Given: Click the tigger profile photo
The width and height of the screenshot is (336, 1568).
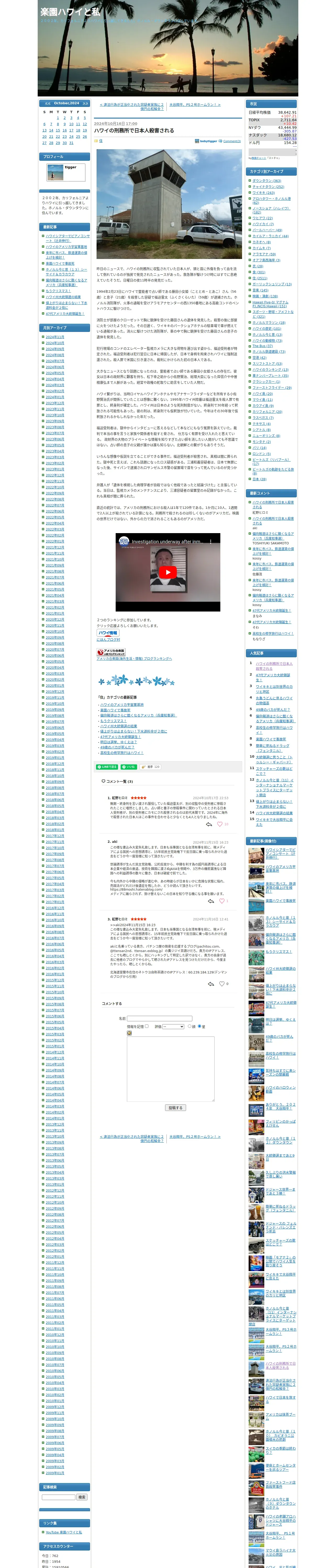Looking at the screenshot, I should click(55, 172).
